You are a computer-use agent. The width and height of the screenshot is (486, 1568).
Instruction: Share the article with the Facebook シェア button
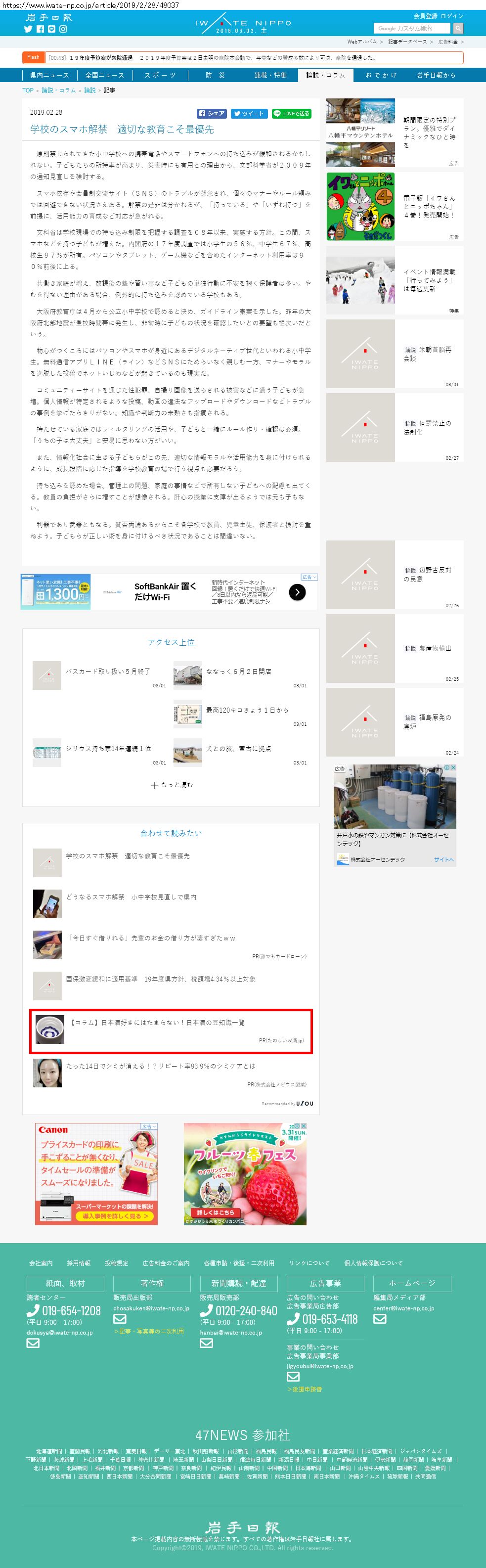click(212, 113)
